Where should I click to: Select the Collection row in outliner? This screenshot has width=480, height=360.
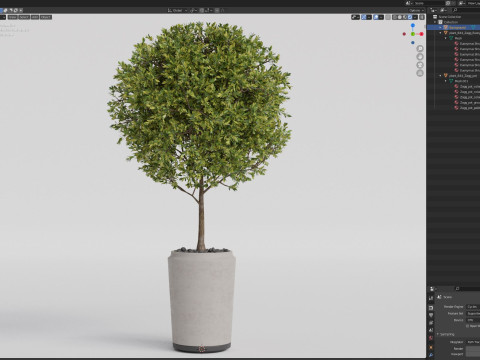451,22
